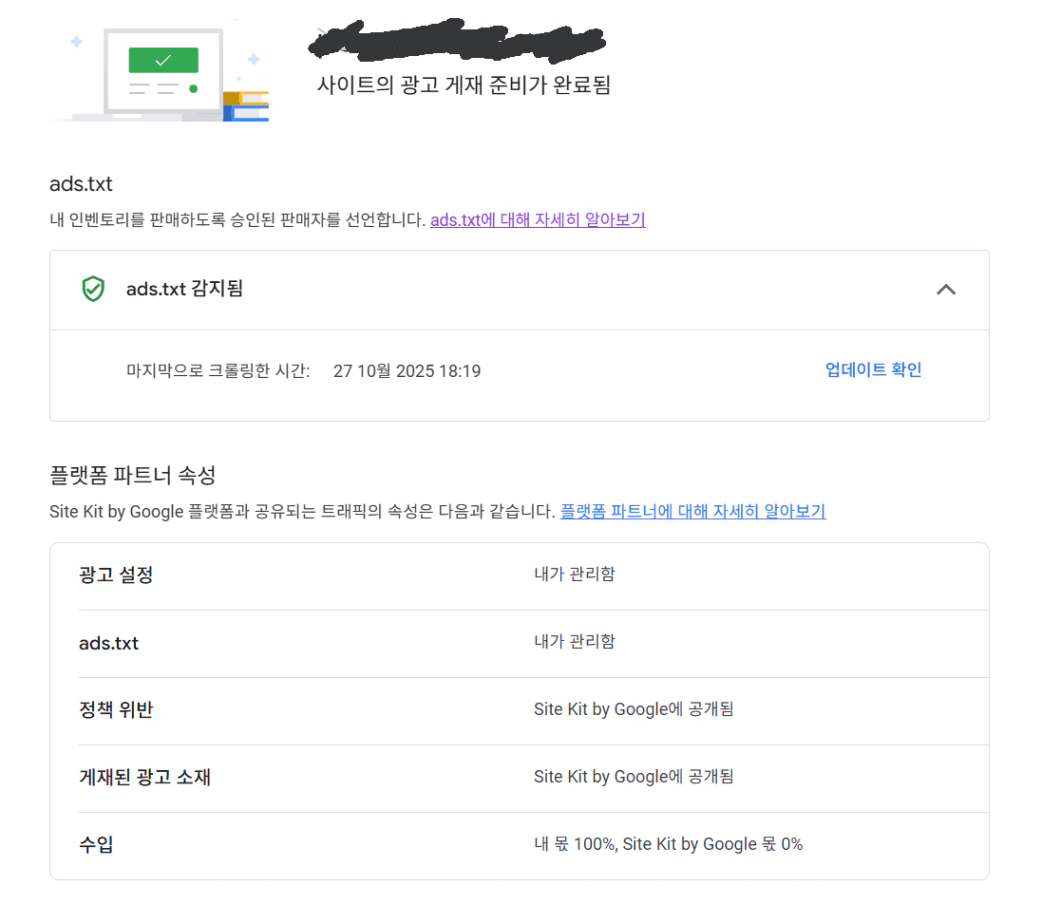Screen dimensions: 1061x923
Task: Click the 사이트의 광고 게재 준비가 완료됨 status text
Action: coord(463,85)
